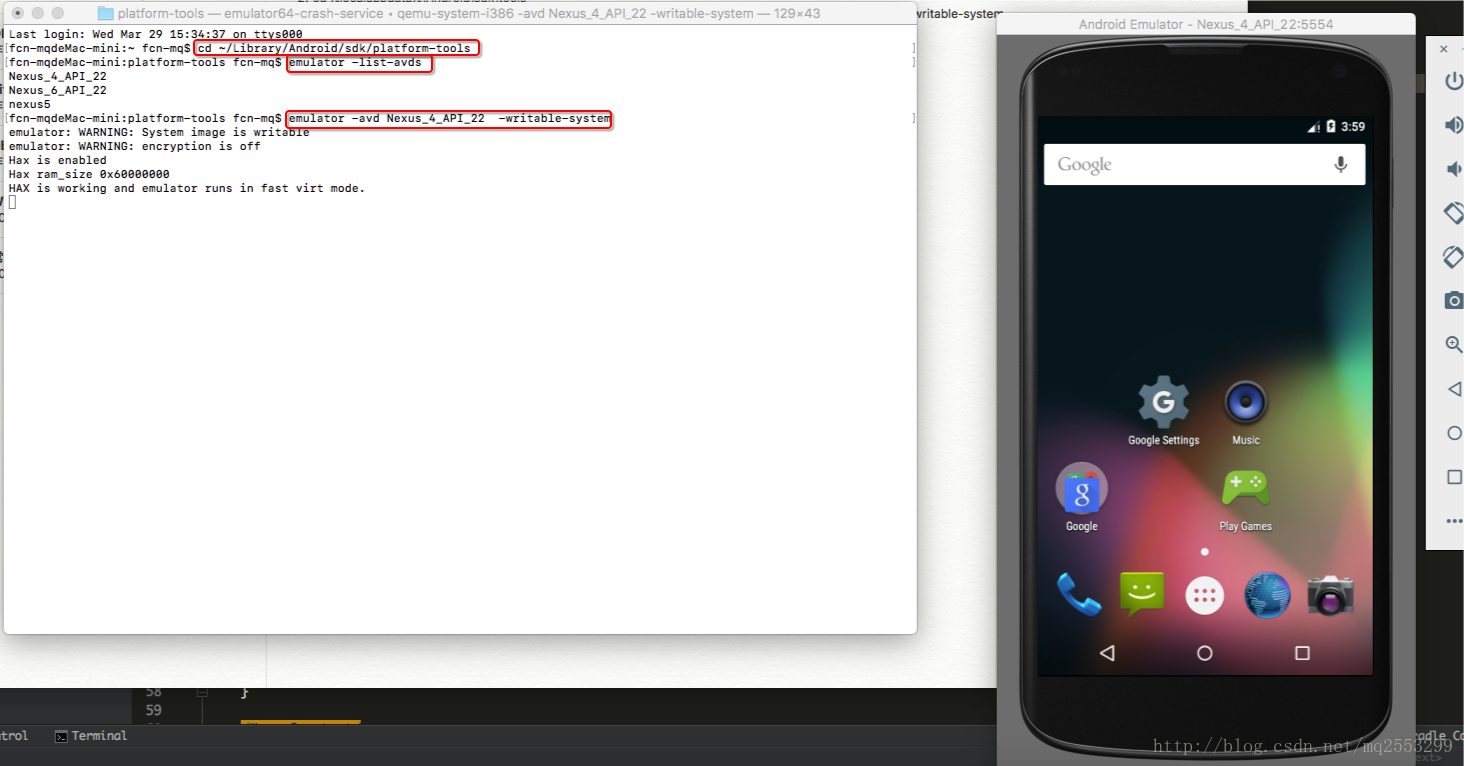Viewport: 1464px width, 766px height.
Task: Open the Google Settings app
Action: [x=1163, y=410]
